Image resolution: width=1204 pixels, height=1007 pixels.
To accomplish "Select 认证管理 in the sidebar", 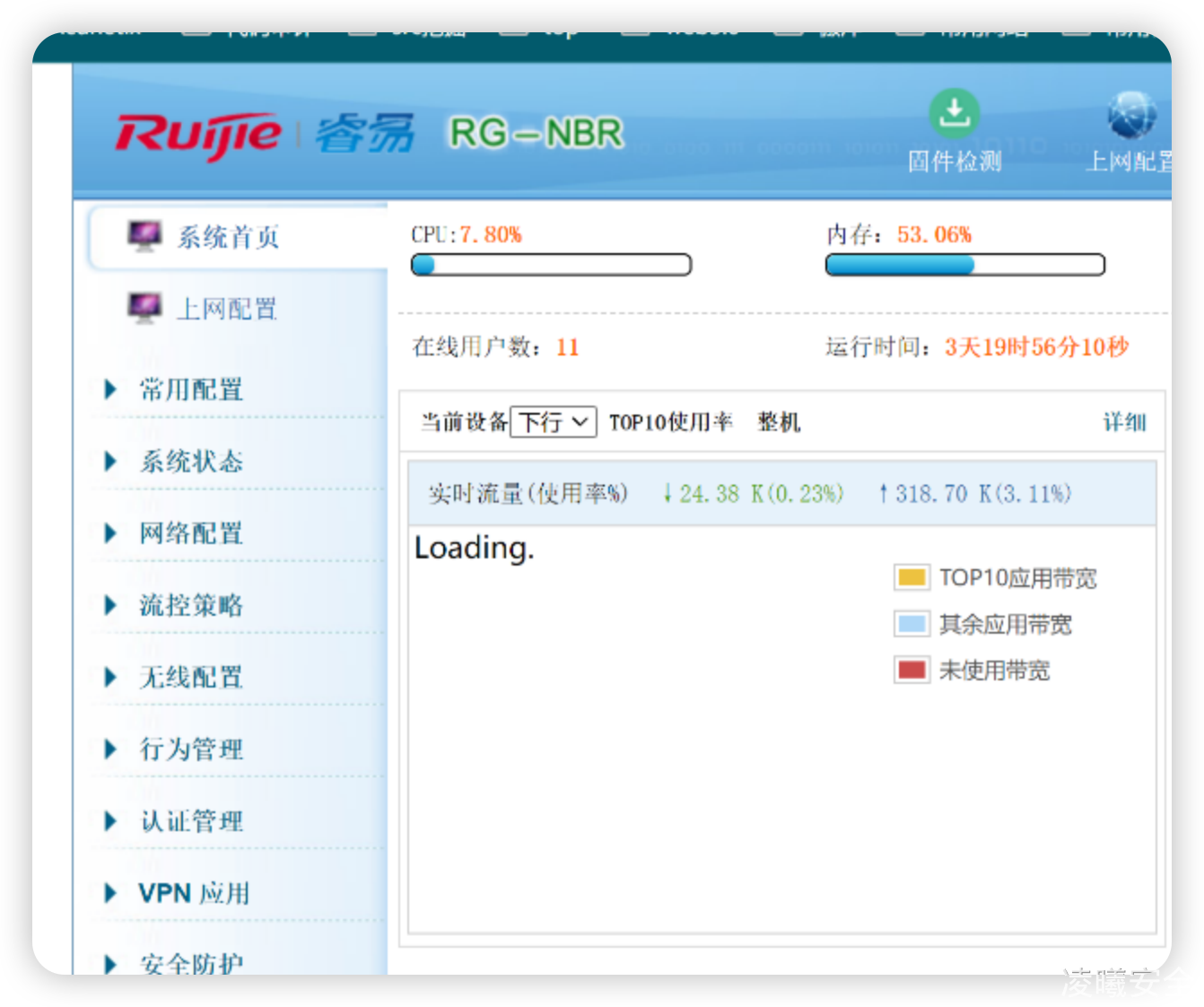I will [x=190, y=820].
